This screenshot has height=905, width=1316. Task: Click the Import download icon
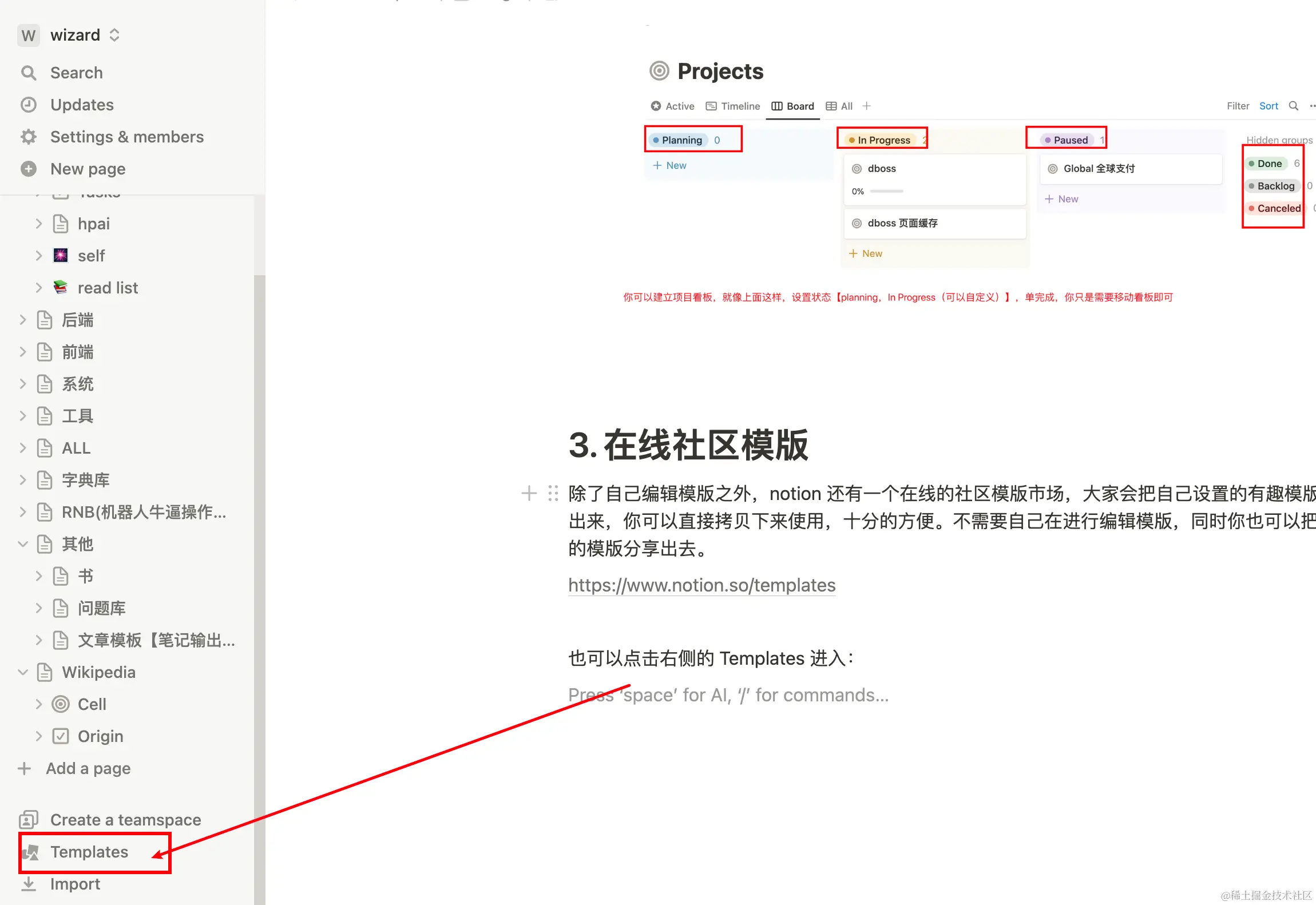point(28,884)
